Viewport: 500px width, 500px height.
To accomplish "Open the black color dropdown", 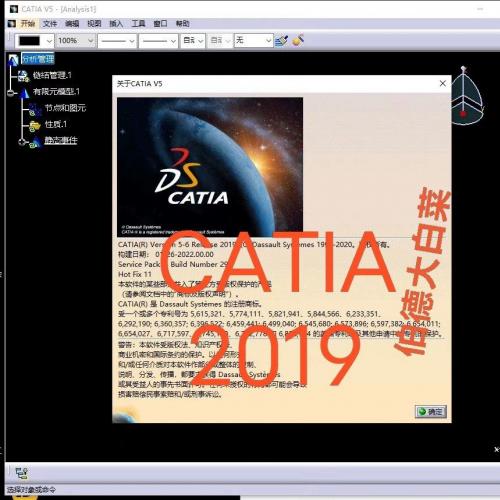I will (49, 41).
